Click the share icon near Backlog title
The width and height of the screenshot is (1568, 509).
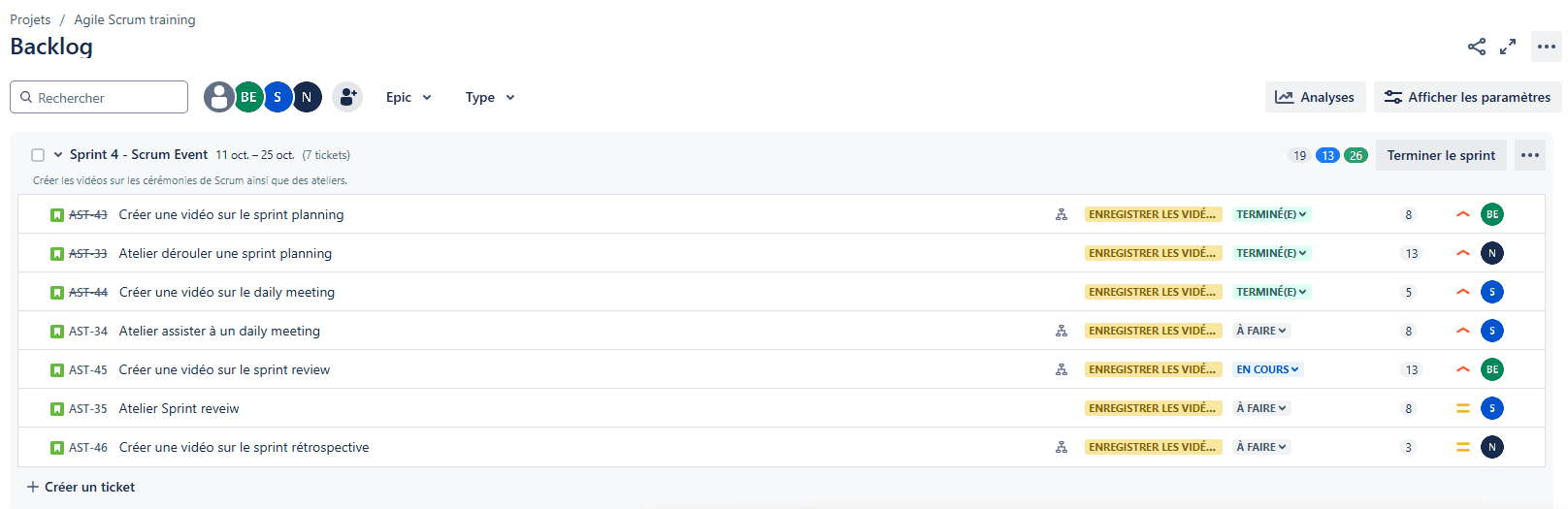[1477, 47]
